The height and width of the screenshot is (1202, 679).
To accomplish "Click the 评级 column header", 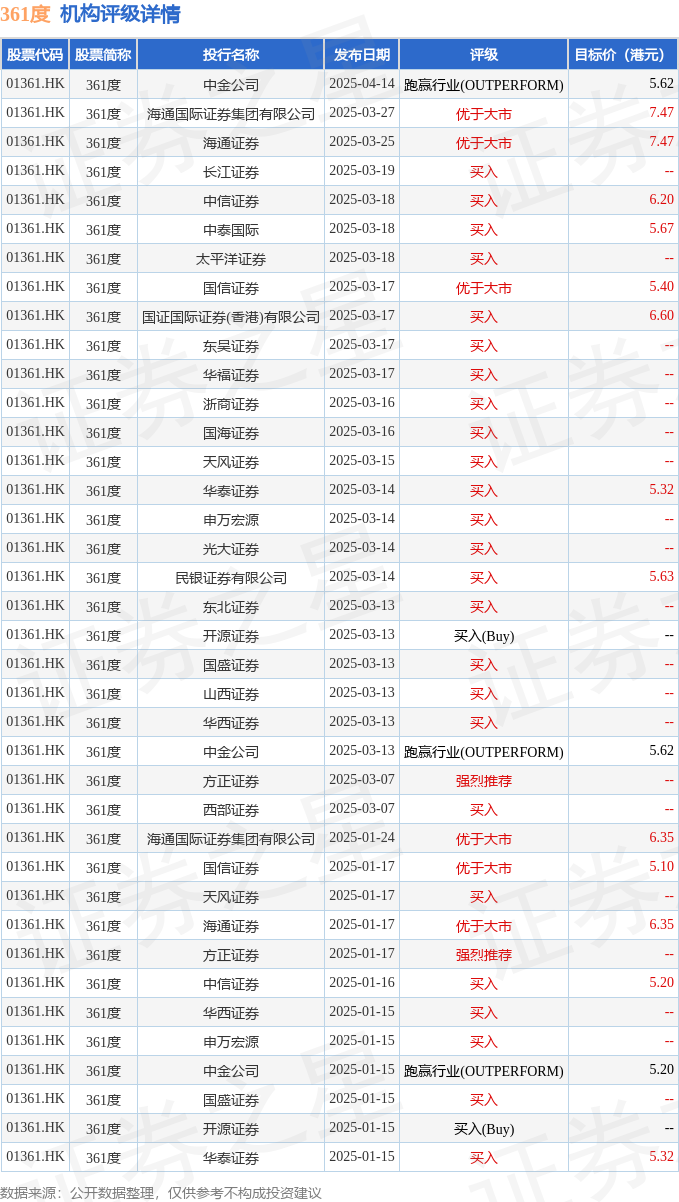I will [x=484, y=55].
